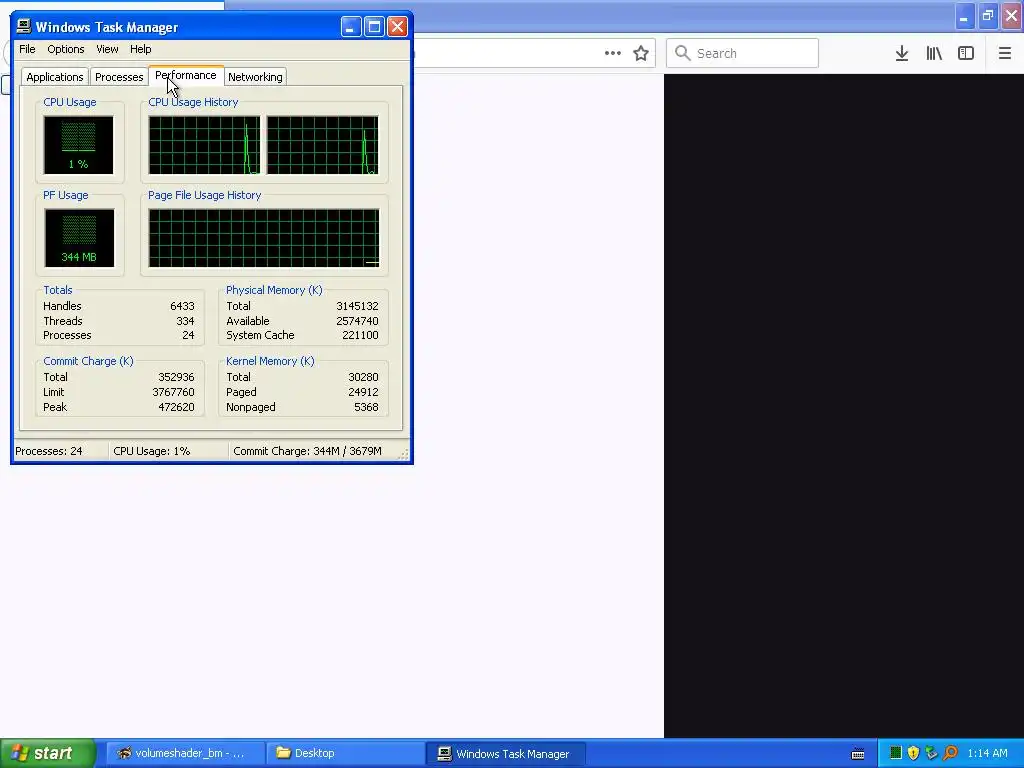Screen dimensions: 1024x768
Task: Close the browser window
Action: (1011, 16)
